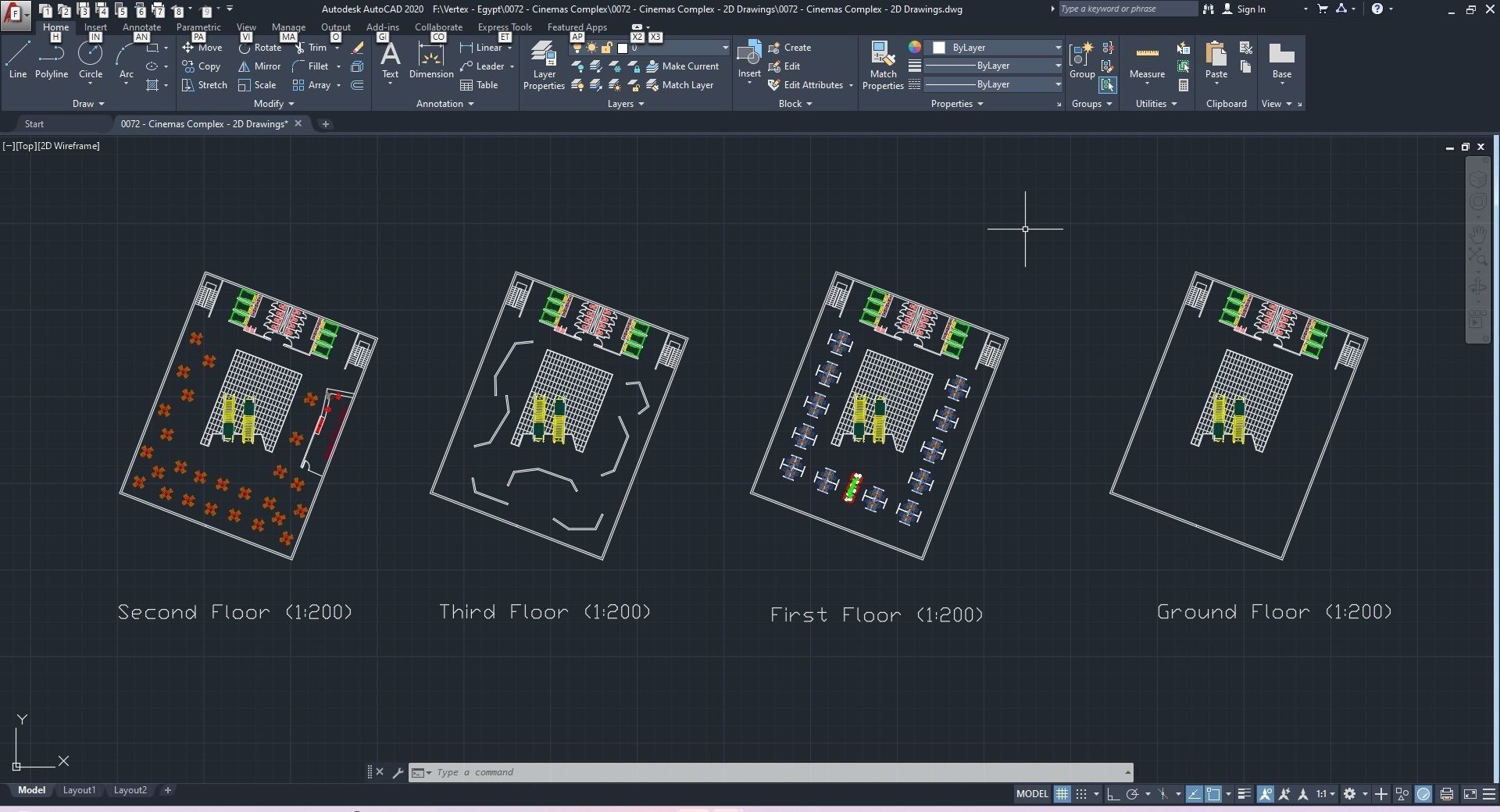Expand the Draw panel
Image resolution: width=1500 pixels, height=812 pixels.
coord(87,104)
